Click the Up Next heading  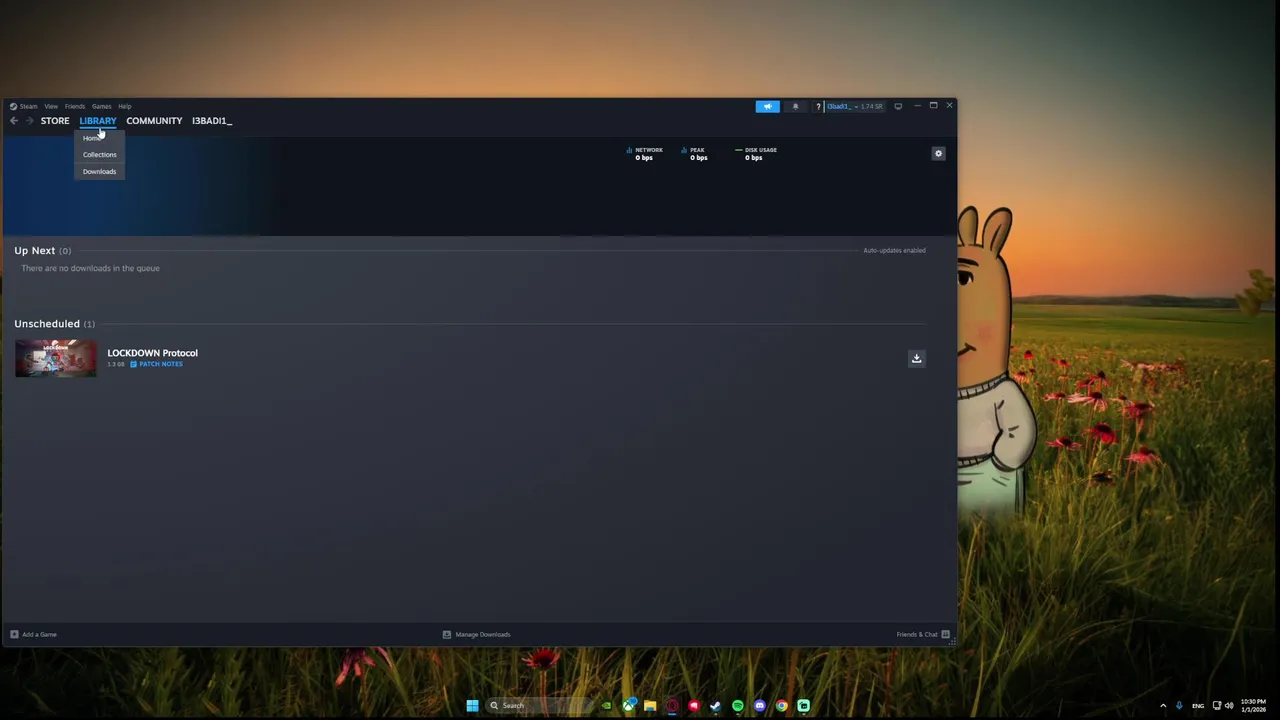(34, 251)
